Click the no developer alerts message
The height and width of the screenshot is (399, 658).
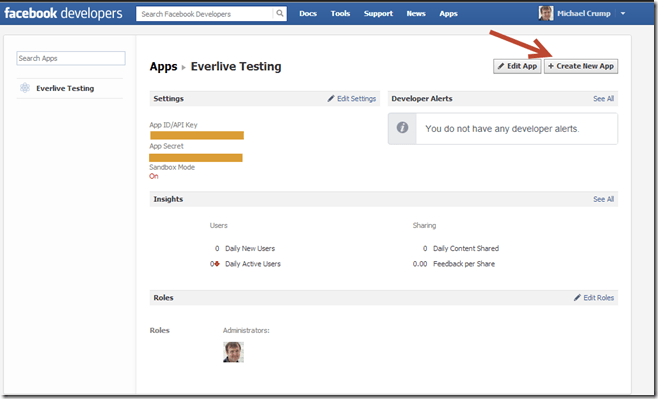click(502, 129)
